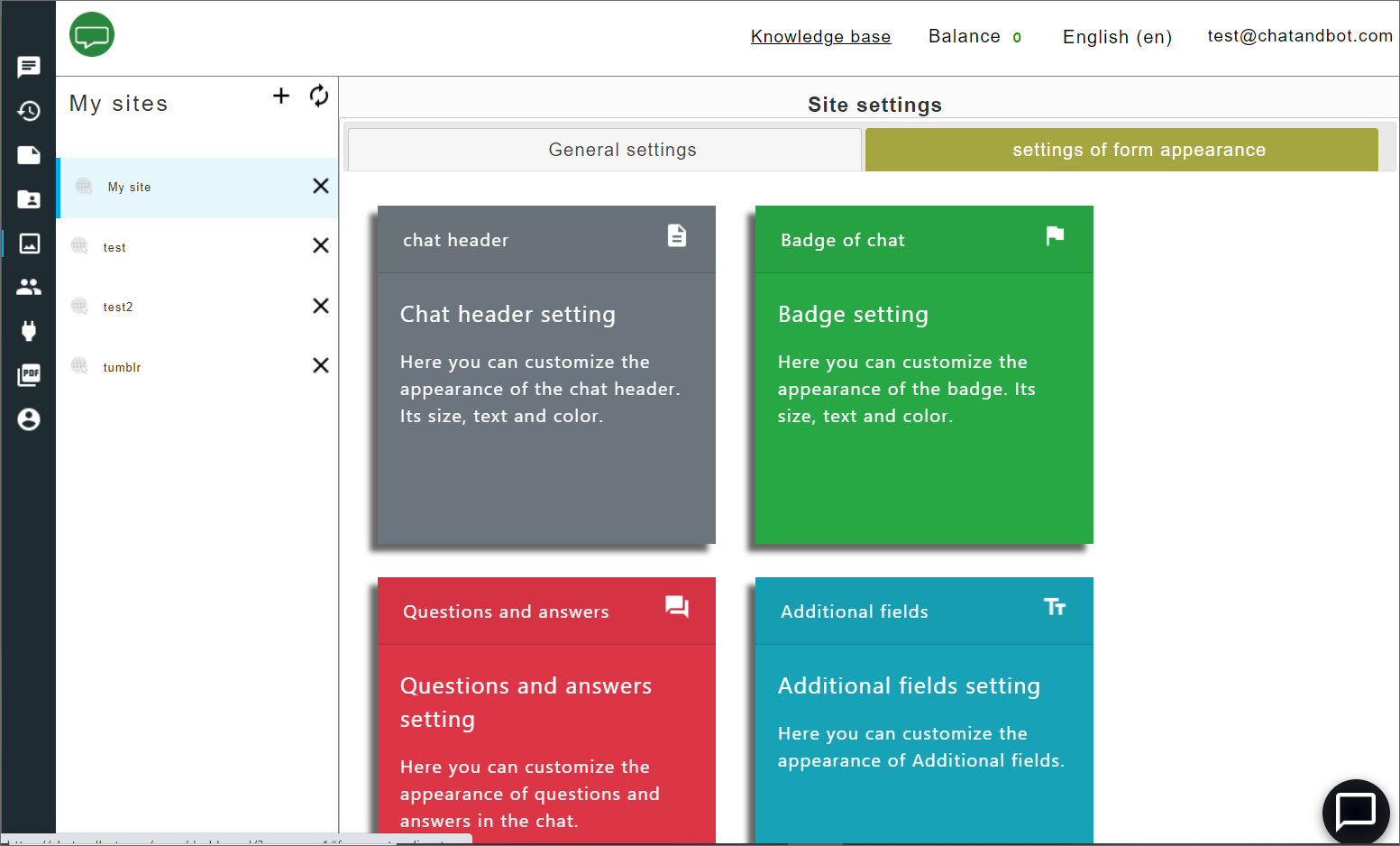Open the account profile sidebar icon
The height and width of the screenshot is (846, 1400).
[x=29, y=419]
